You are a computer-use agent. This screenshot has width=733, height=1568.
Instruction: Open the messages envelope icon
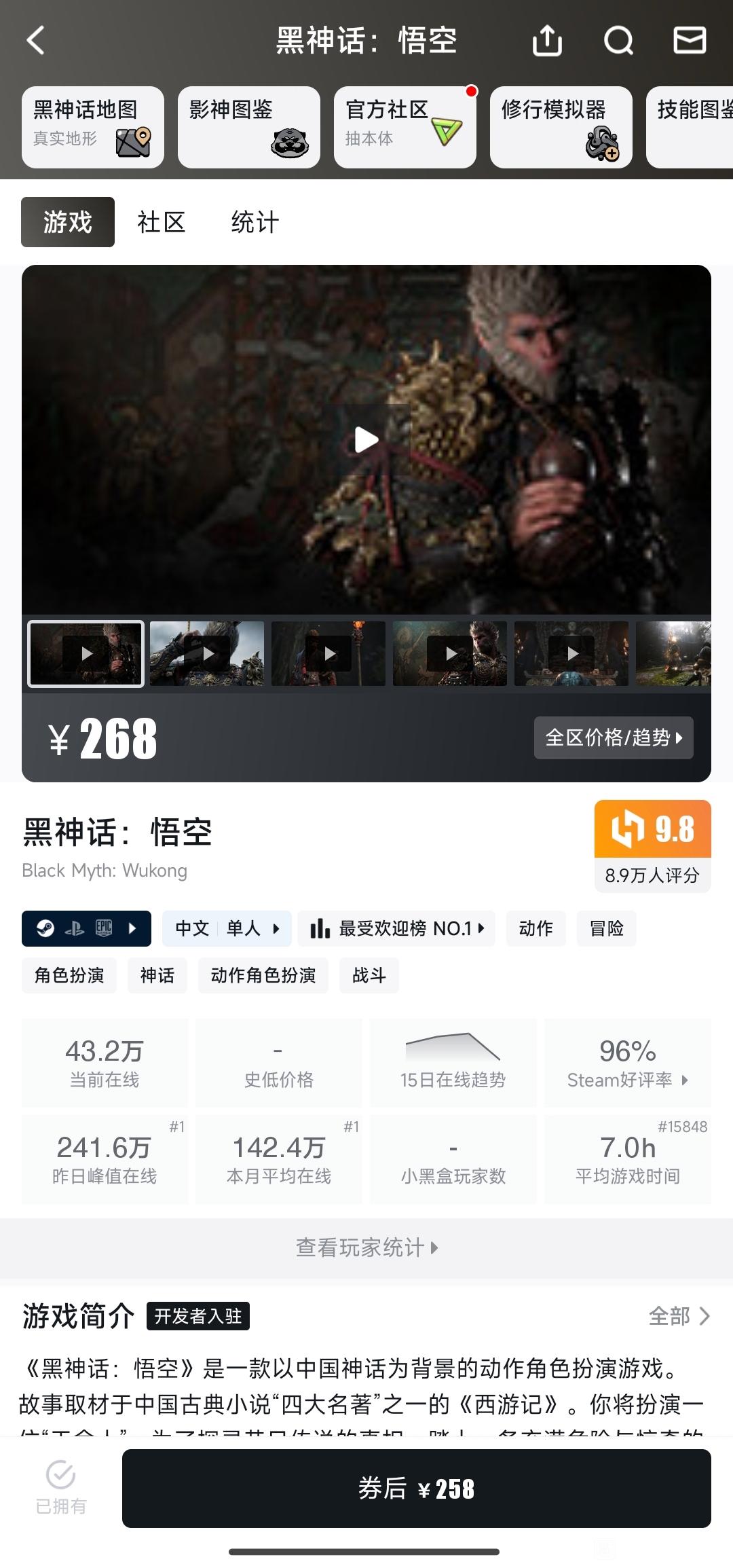click(690, 40)
